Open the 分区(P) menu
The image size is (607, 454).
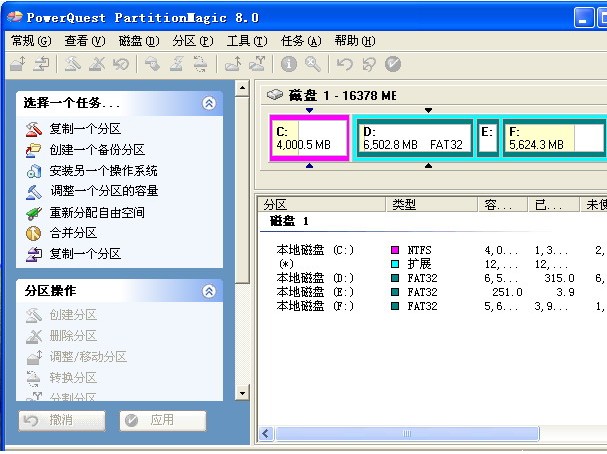tap(193, 41)
